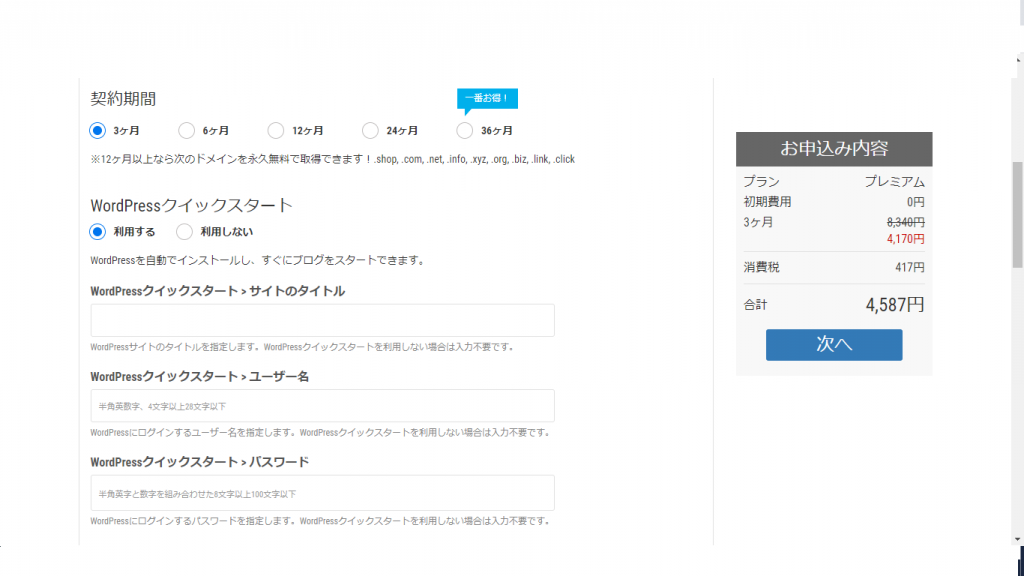Click the help text under the username field
Screen dimensions: 1024x576
321,433
